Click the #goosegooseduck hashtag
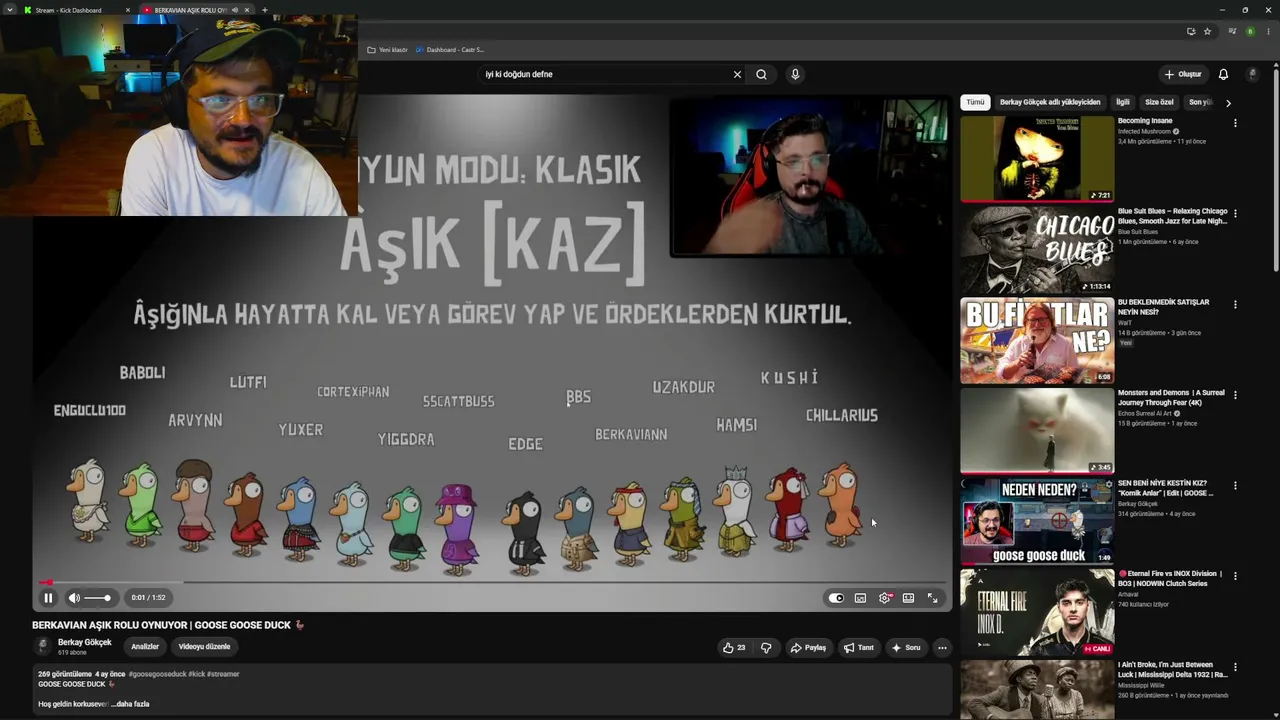Viewport: 1280px width, 720px height. click(157, 674)
